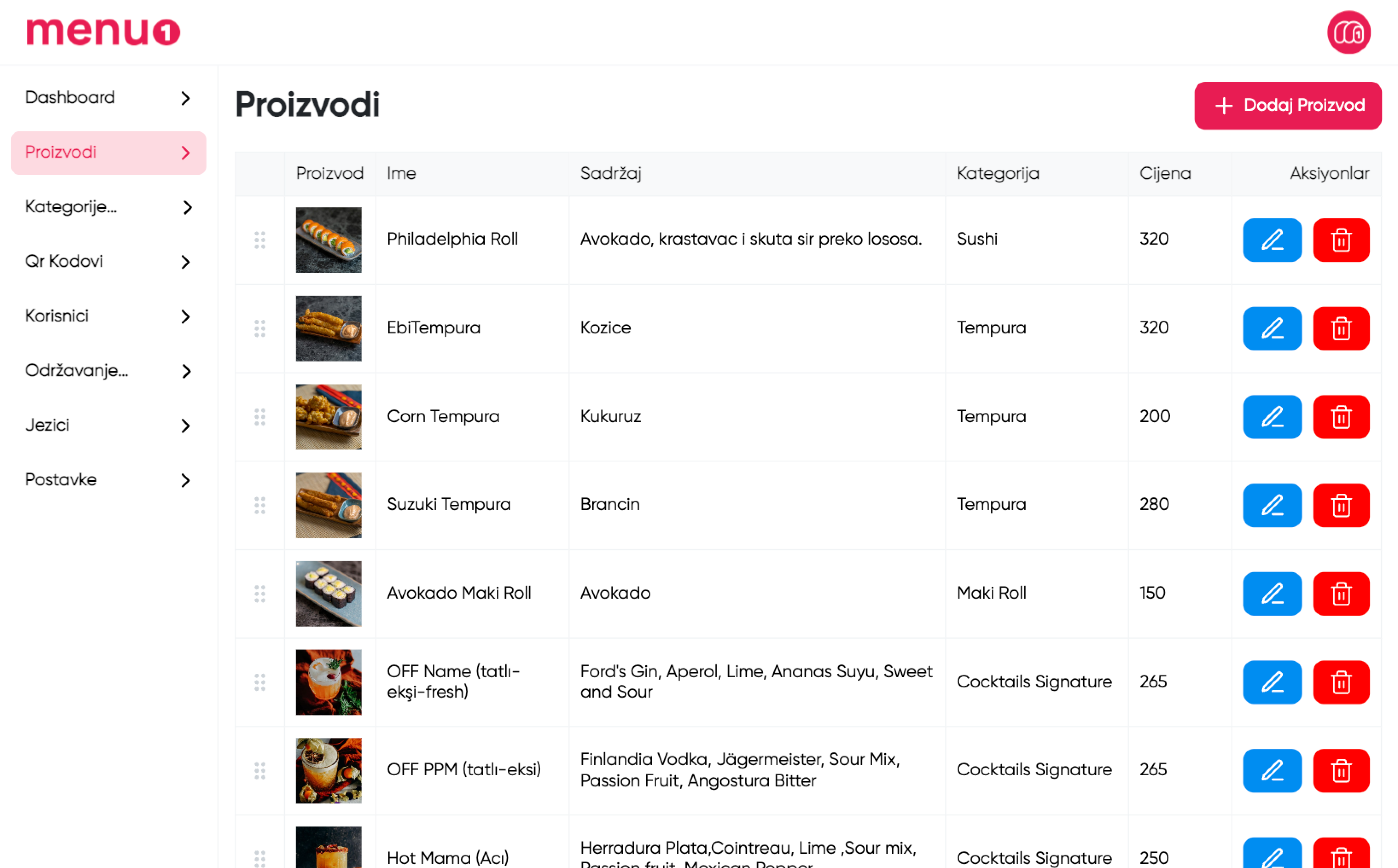
Task: Expand the Dashboard chevron
Action: 185,98
